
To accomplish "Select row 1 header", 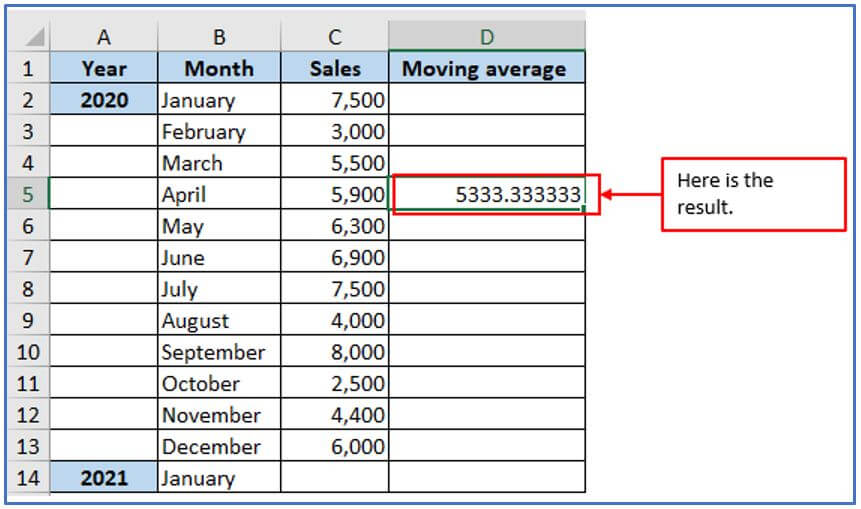I will tap(29, 69).
